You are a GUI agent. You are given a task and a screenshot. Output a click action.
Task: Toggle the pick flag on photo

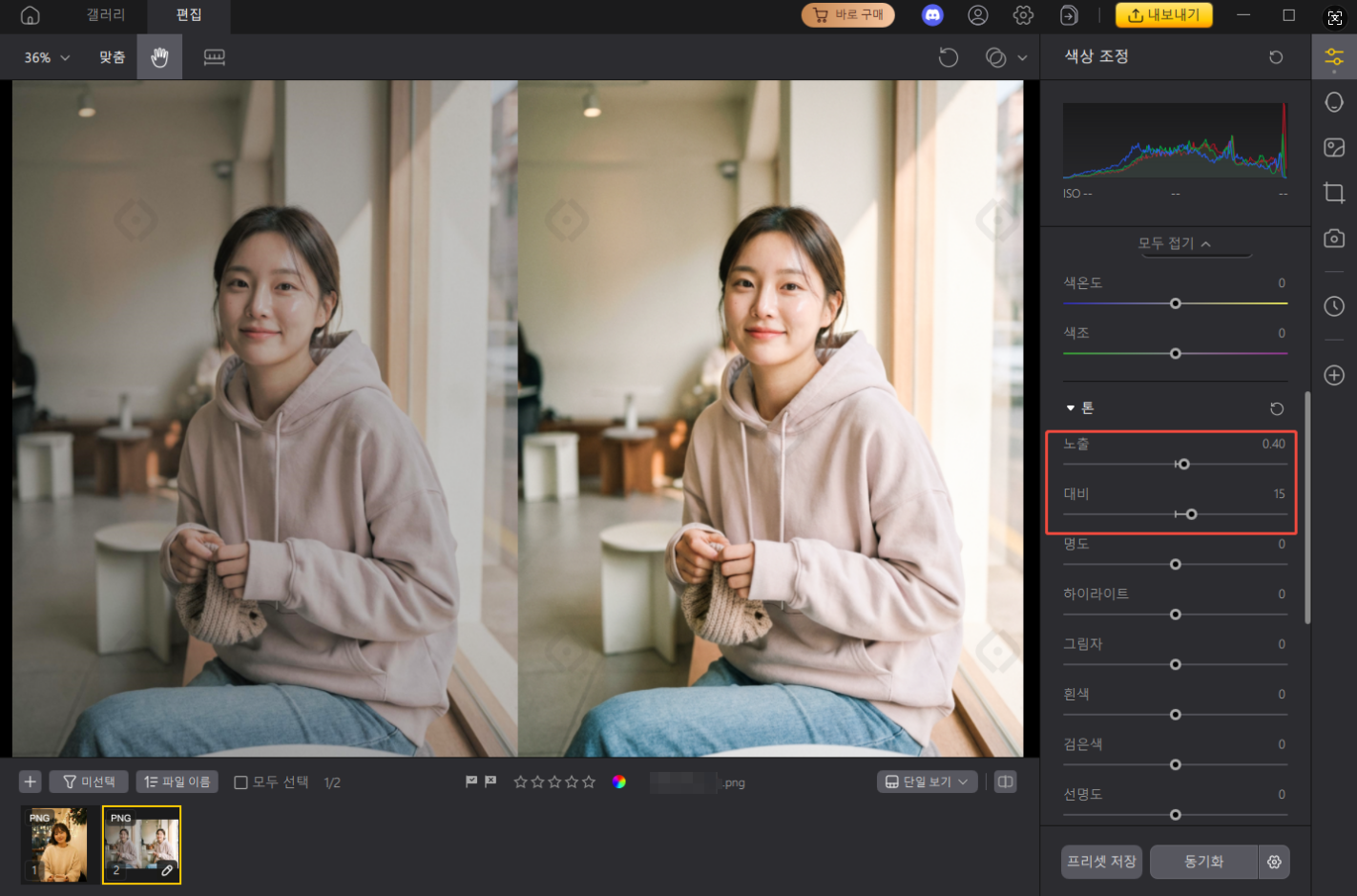pos(471,781)
